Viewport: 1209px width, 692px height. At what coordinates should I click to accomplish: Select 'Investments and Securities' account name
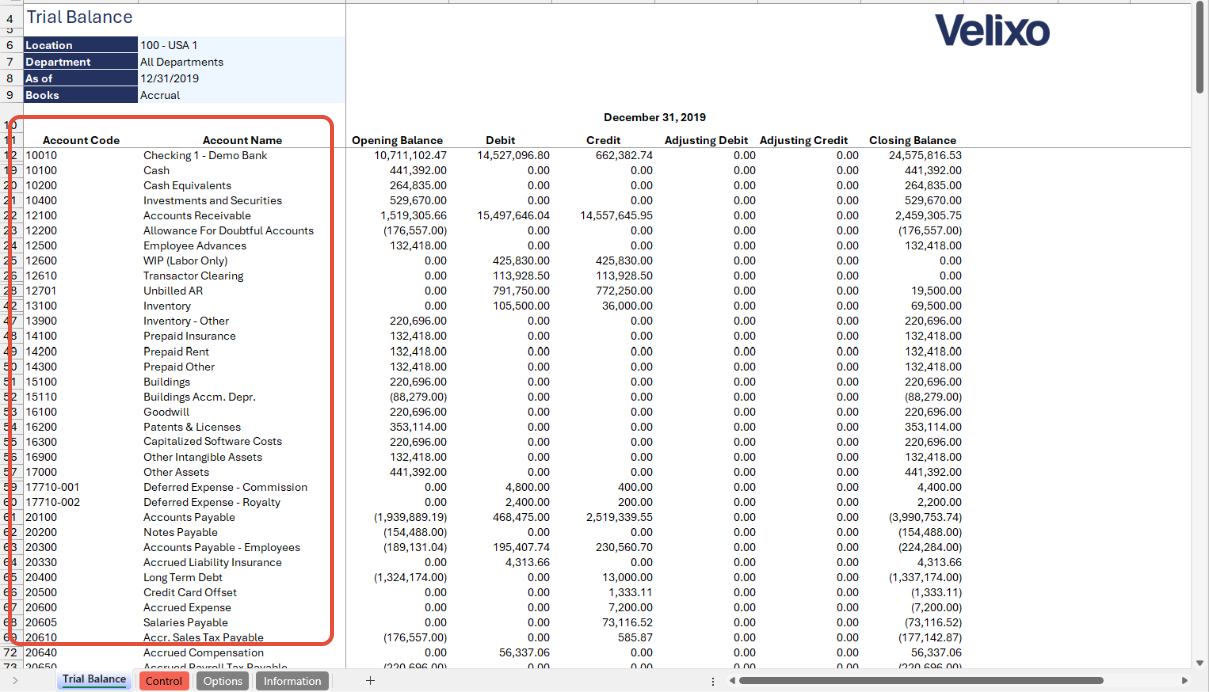click(x=212, y=200)
